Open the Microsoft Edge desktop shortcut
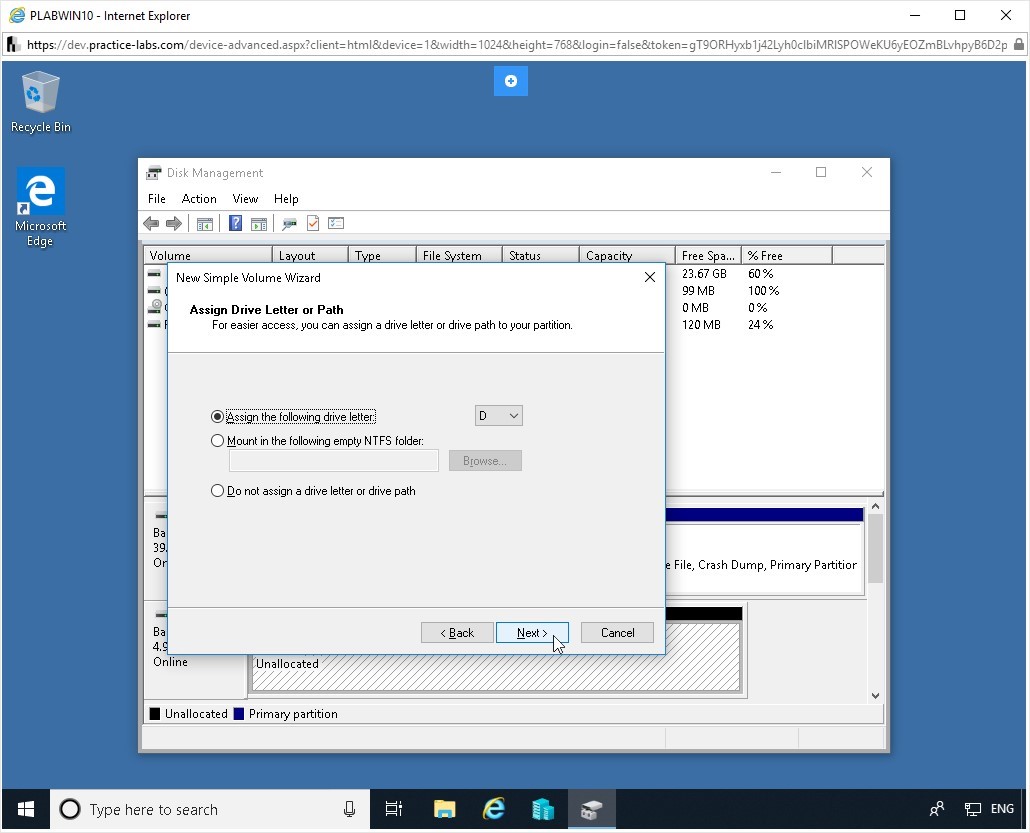 point(40,207)
